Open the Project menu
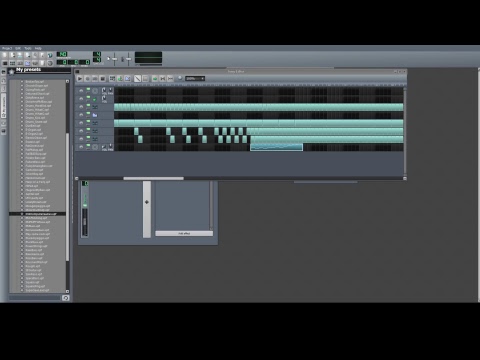Viewport: 480px width, 360px height. point(7,48)
